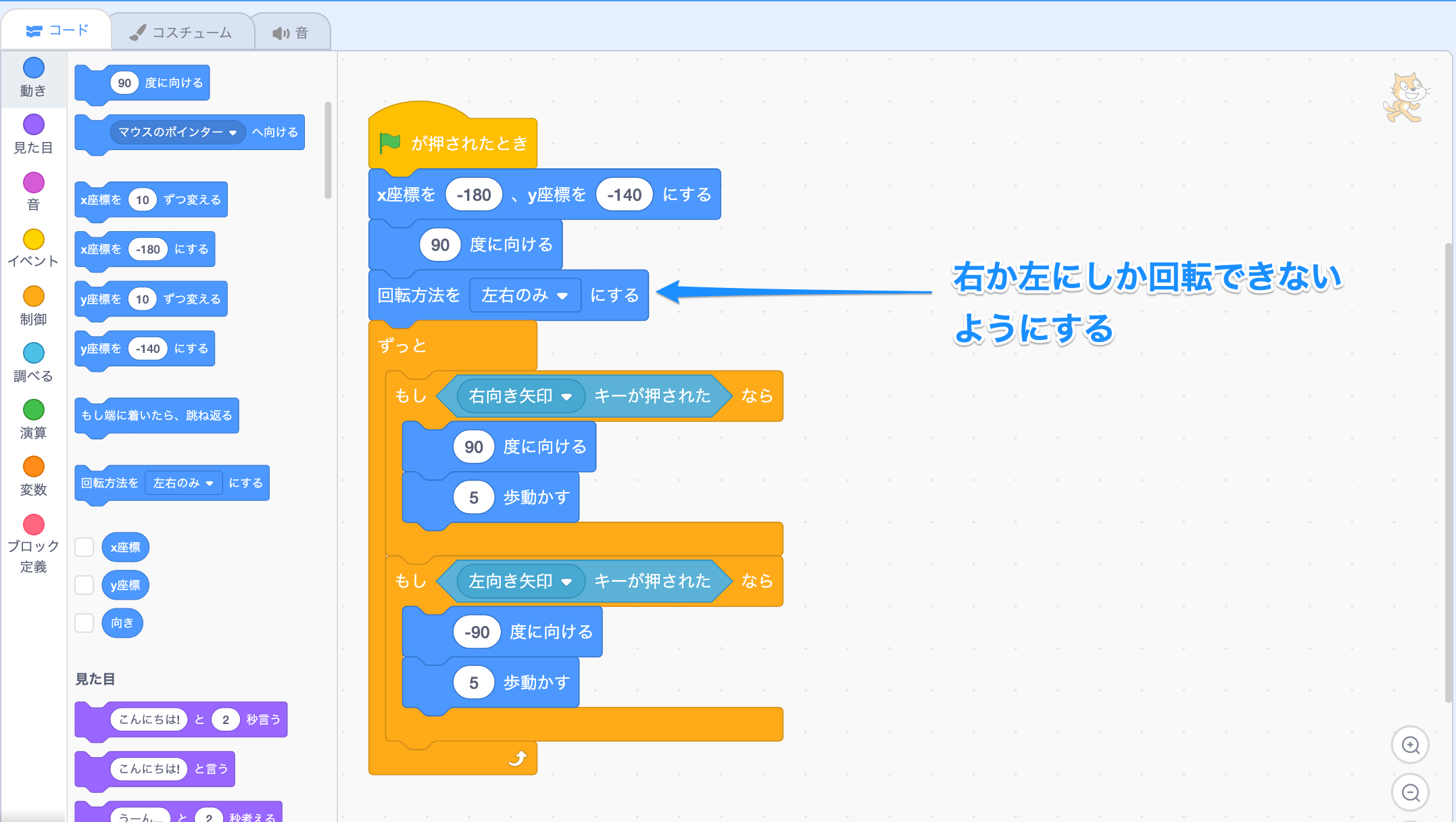Click the x座標 reporter block
1456x822 pixels.
125,547
